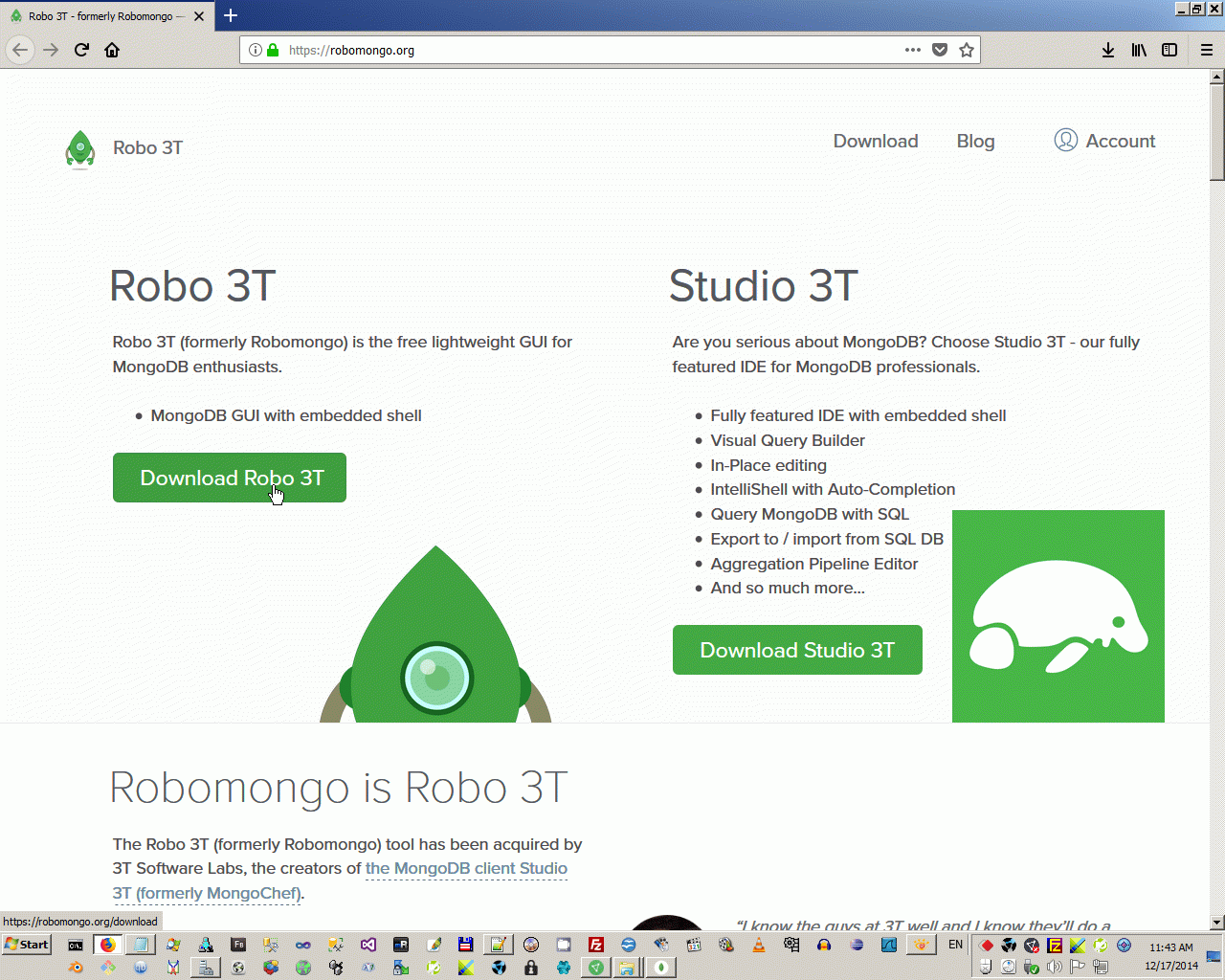Click the Studio 3T heading text

tap(764, 286)
